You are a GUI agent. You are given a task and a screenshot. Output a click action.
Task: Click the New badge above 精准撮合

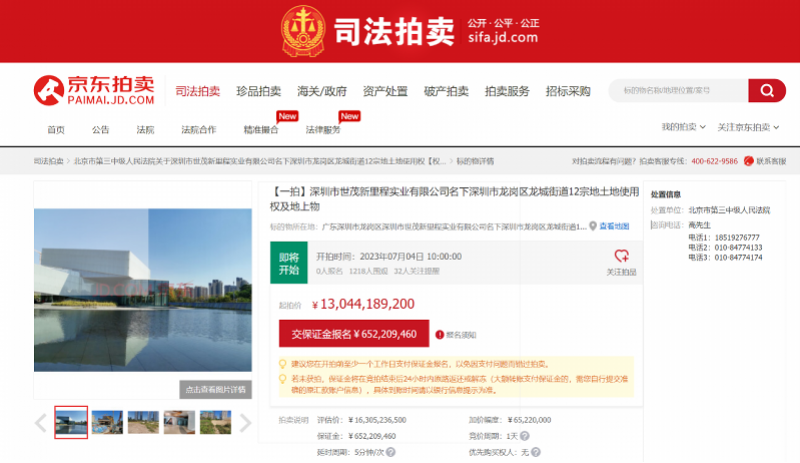[x=287, y=116]
